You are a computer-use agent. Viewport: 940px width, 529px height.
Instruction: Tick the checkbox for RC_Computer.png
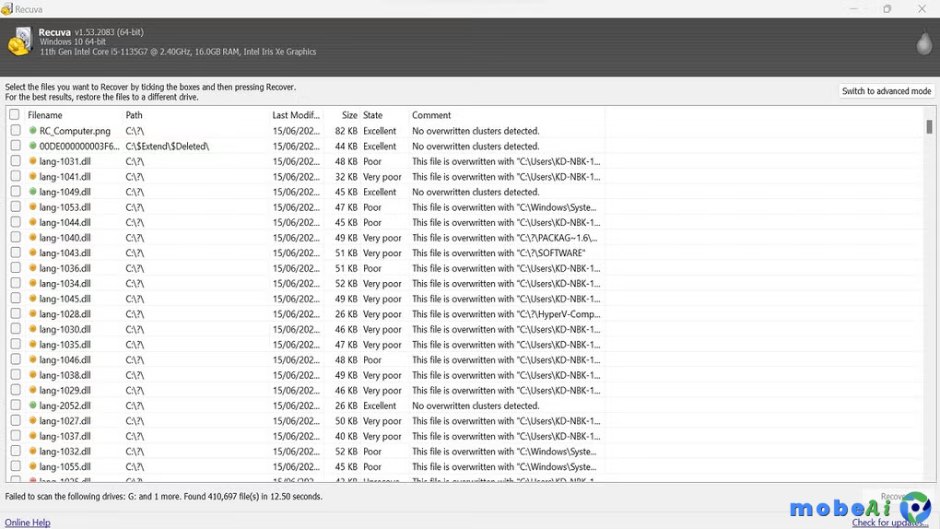[15, 131]
